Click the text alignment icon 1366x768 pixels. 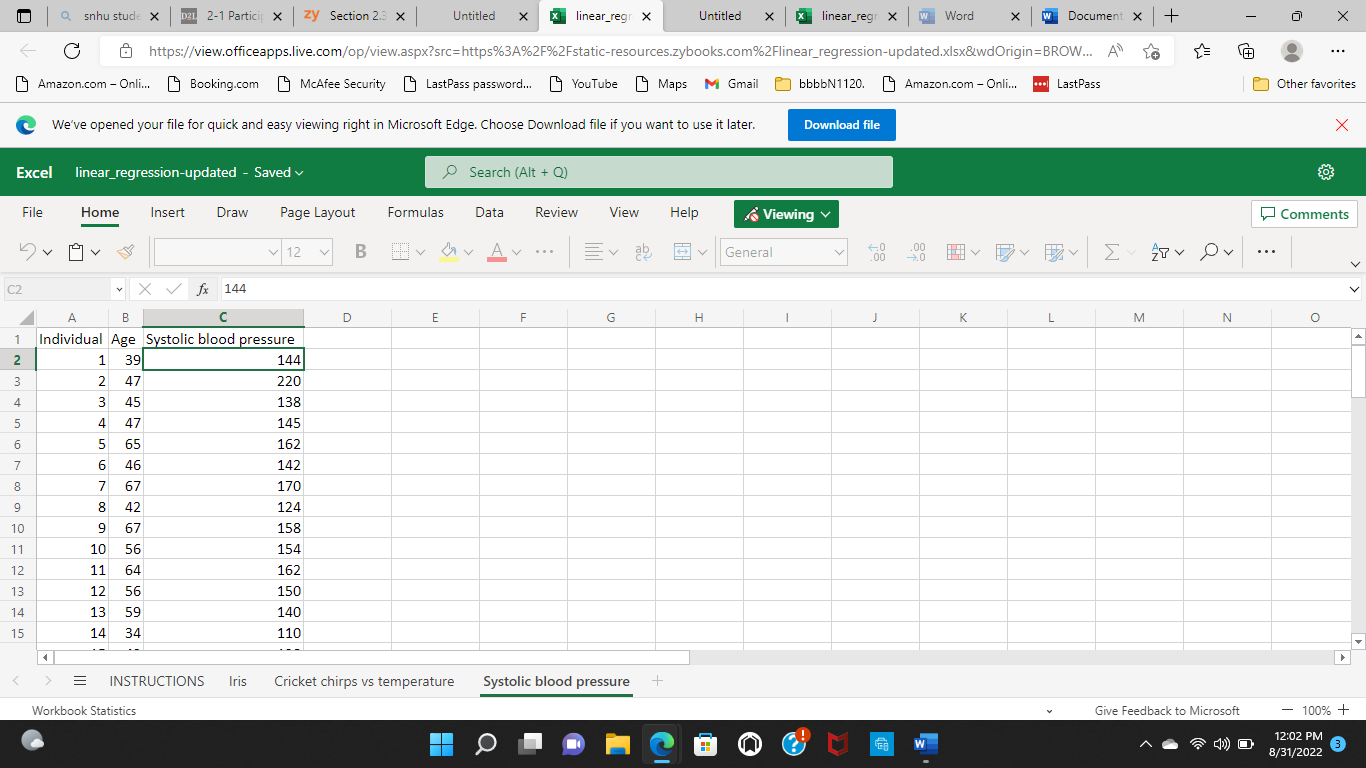(x=593, y=252)
